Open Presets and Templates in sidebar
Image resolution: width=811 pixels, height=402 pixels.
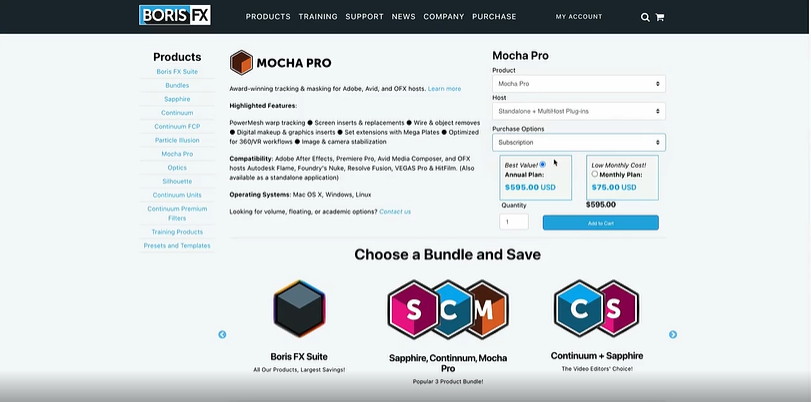177,246
